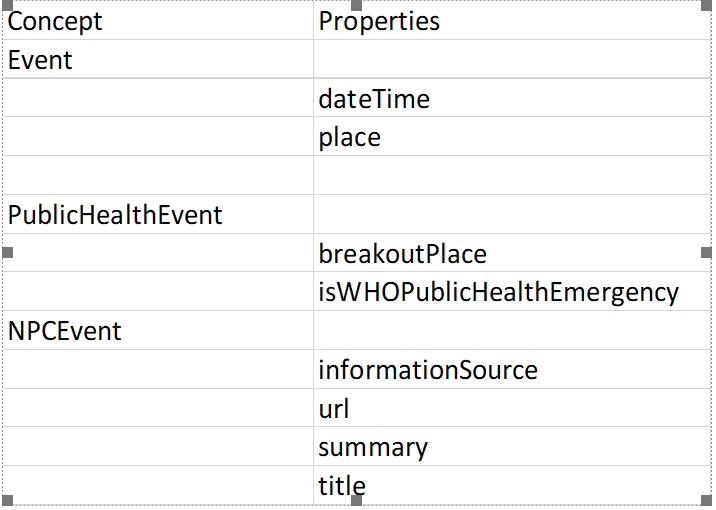Click the empty Properties cell beside "Event"
Screen dimensions: 716x510
pyautogui.click(x=510, y=60)
